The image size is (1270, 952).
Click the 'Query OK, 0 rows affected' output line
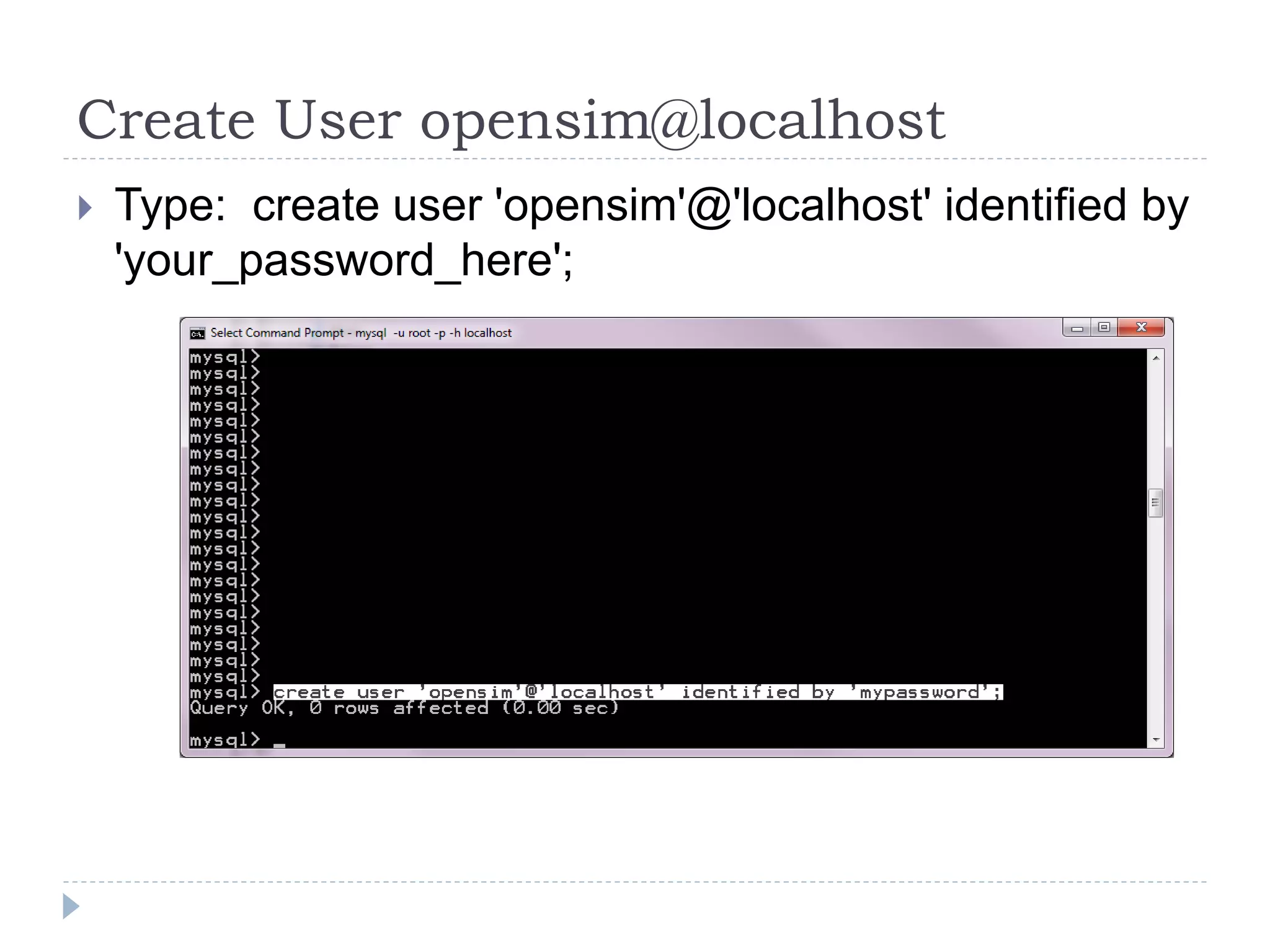pyautogui.click(x=404, y=708)
